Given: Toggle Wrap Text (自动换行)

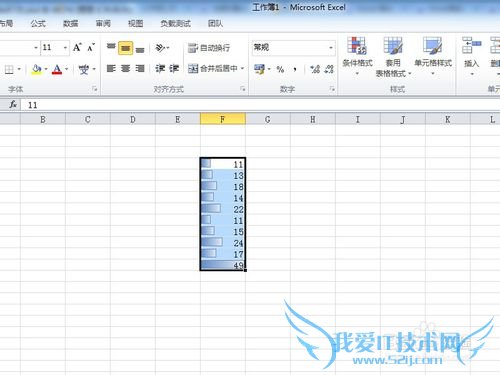Looking at the screenshot, I should click(x=209, y=48).
